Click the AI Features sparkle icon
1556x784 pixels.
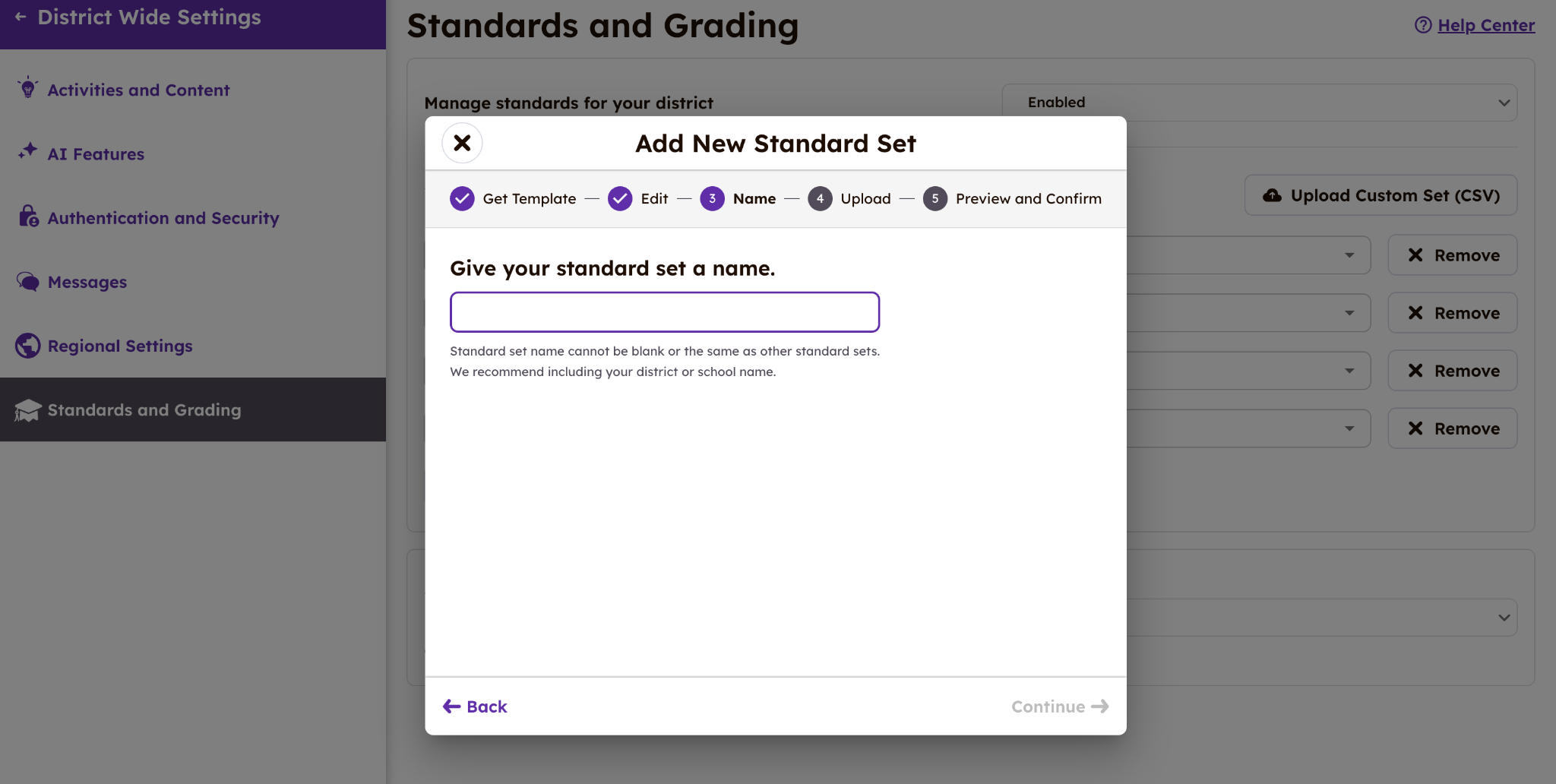pos(28,151)
